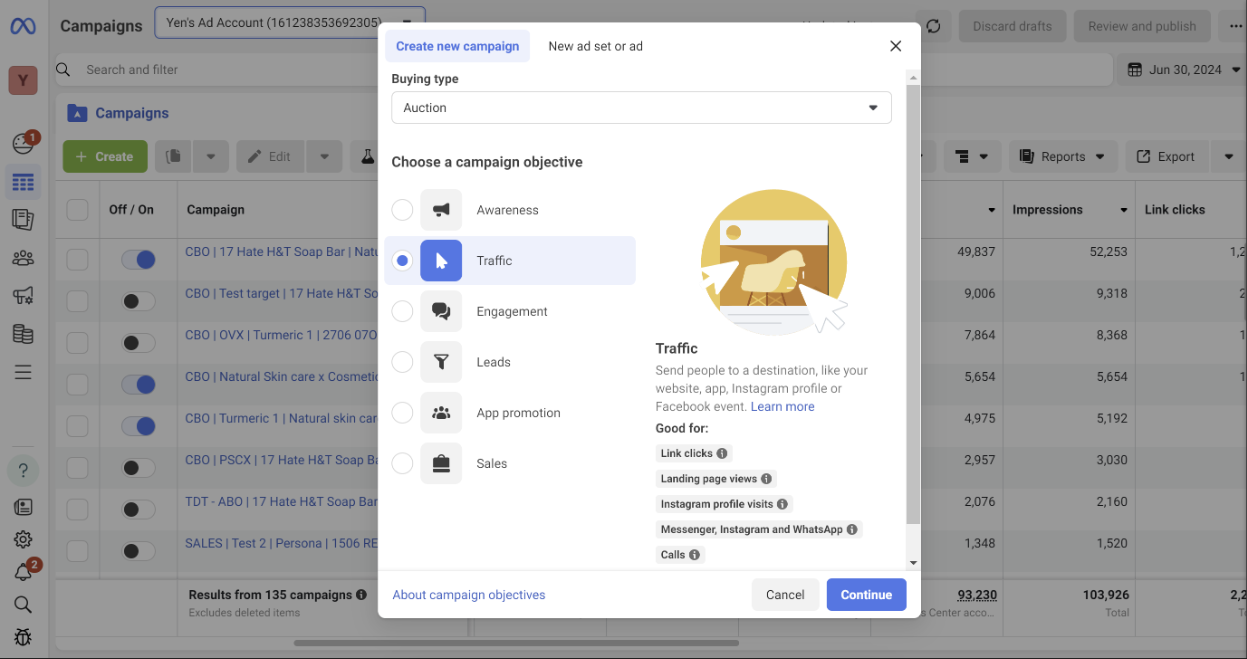Choose the Sales objective radio button
The height and width of the screenshot is (659, 1247).
[402, 463]
